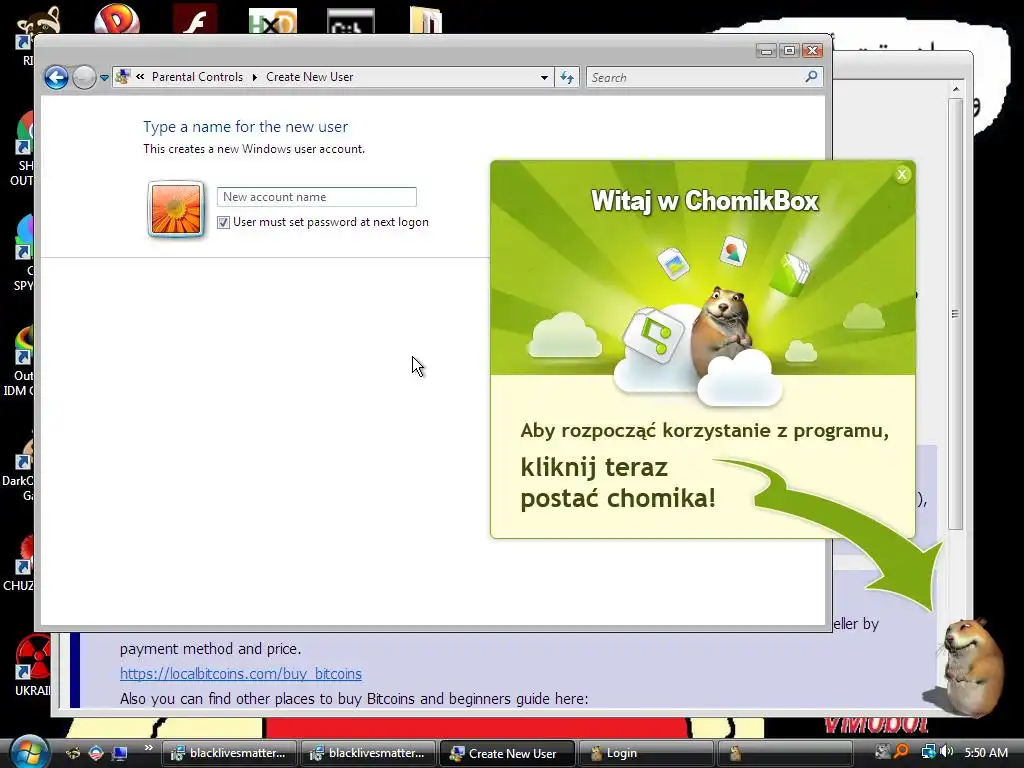Viewport: 1024px width, 768px height.
Task: Click the scroll up arrow in background window
Action: pyautogui.click(x=955, y=89)
